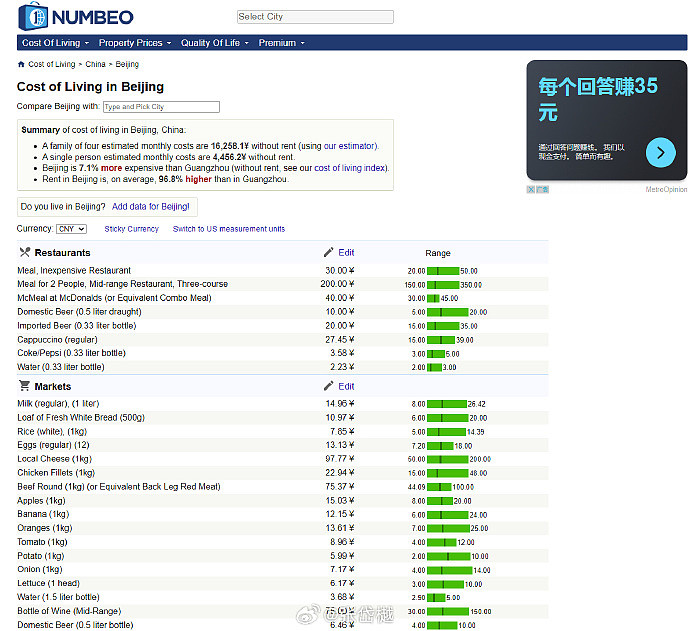The width and height of the screenshot is (690, 631).
Task: Expand the Property Prices menu
Action: (135, 43)
